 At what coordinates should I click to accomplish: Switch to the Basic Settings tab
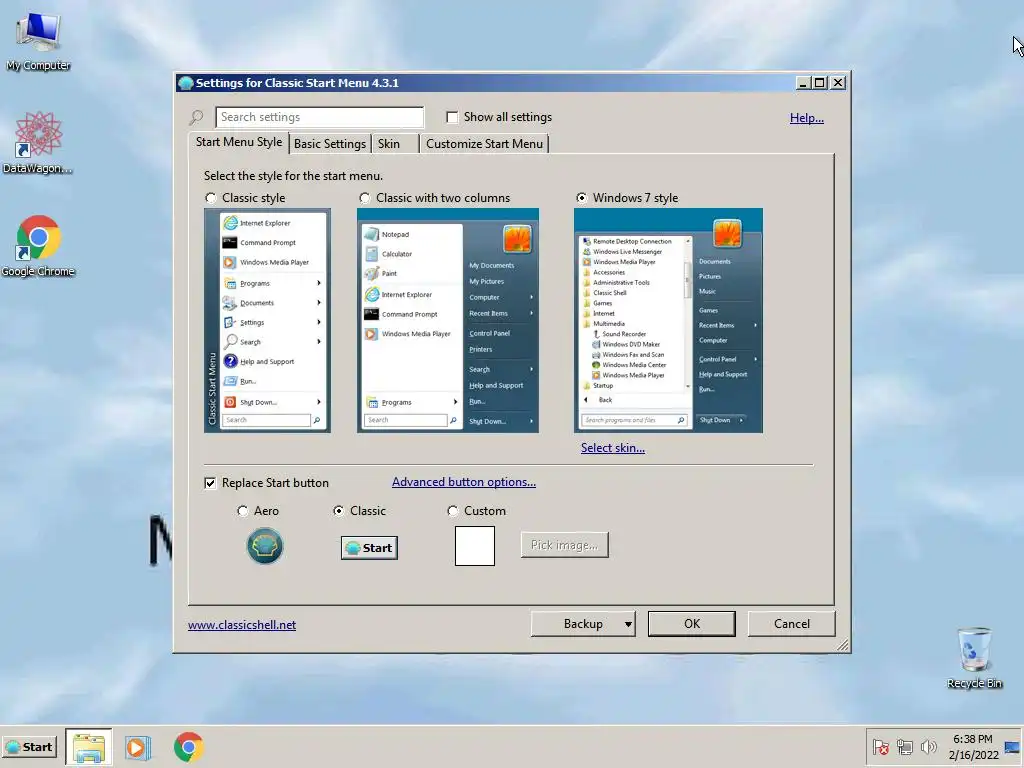(330, 144)
